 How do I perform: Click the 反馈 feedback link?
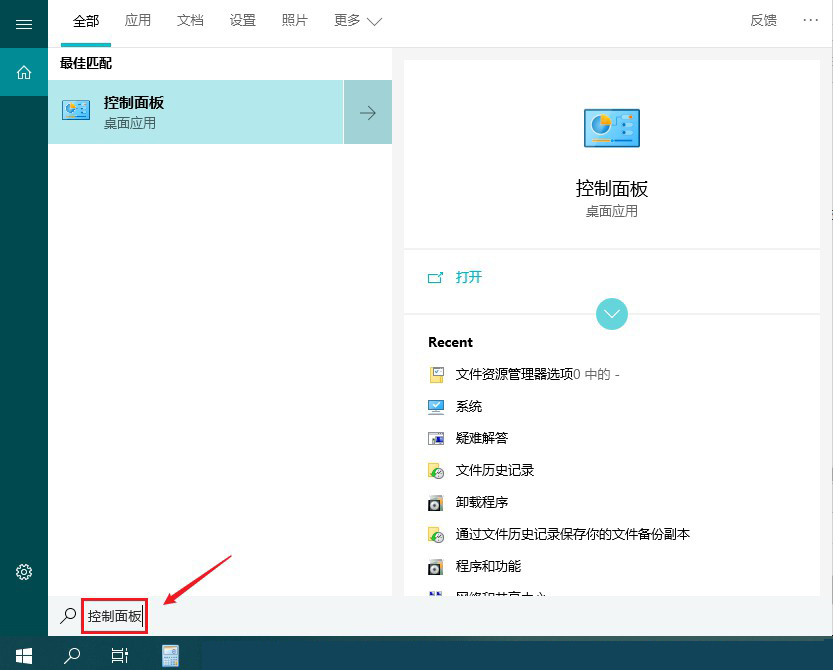(x=763, y=21)
